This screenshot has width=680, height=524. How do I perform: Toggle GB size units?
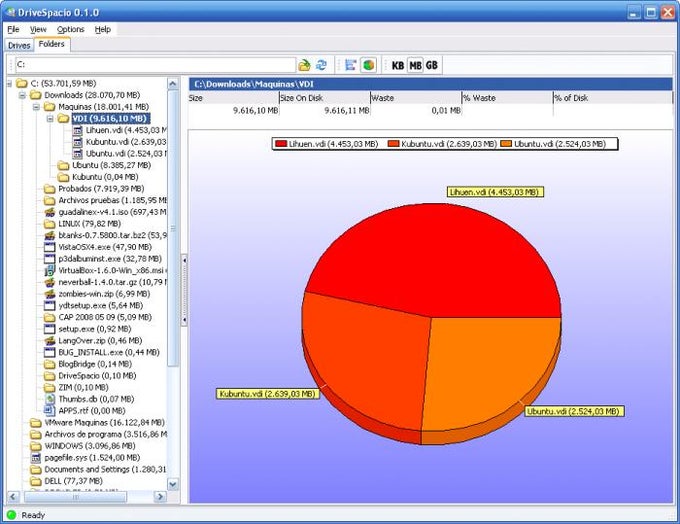tap(432, 66)
